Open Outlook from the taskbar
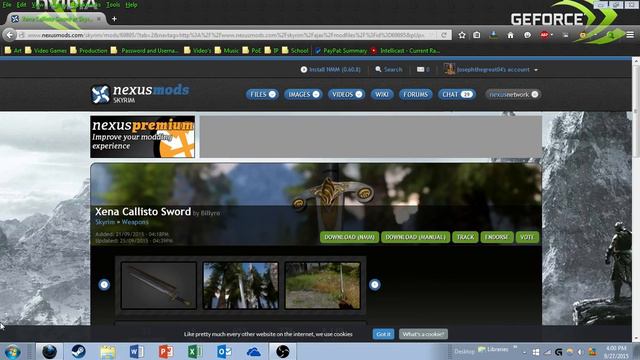This screenshot has width=640, height=360. click(224, 351)
